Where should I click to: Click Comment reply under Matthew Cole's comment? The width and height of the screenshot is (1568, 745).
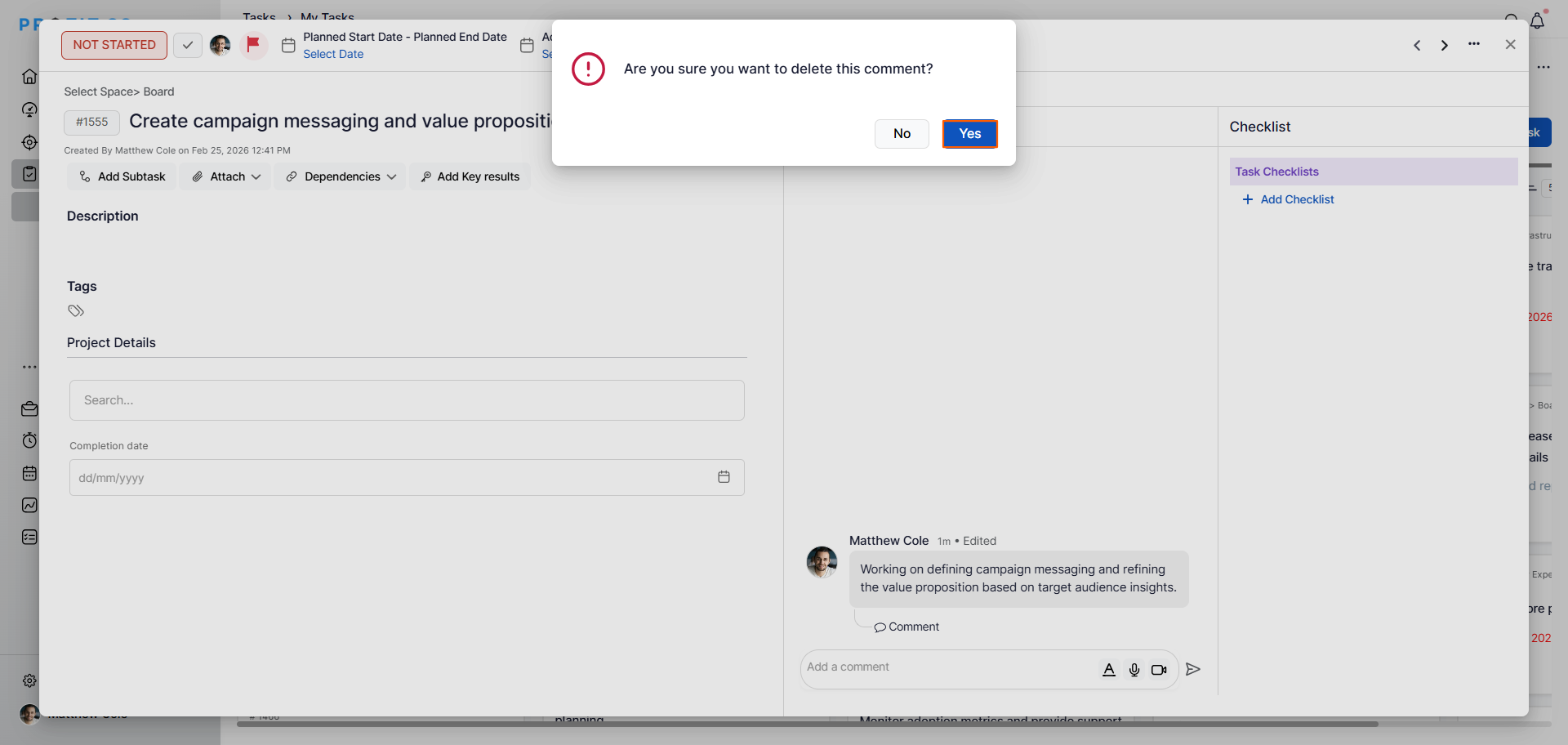[906, 627]
